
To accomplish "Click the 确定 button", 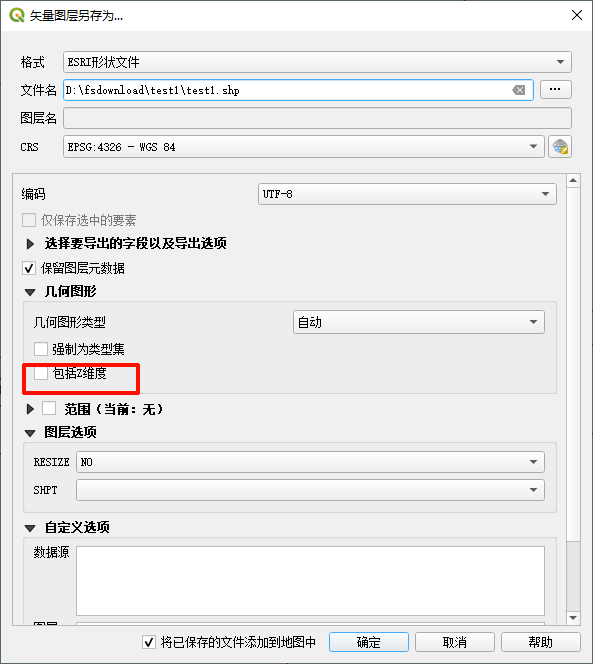I will 369,642.
